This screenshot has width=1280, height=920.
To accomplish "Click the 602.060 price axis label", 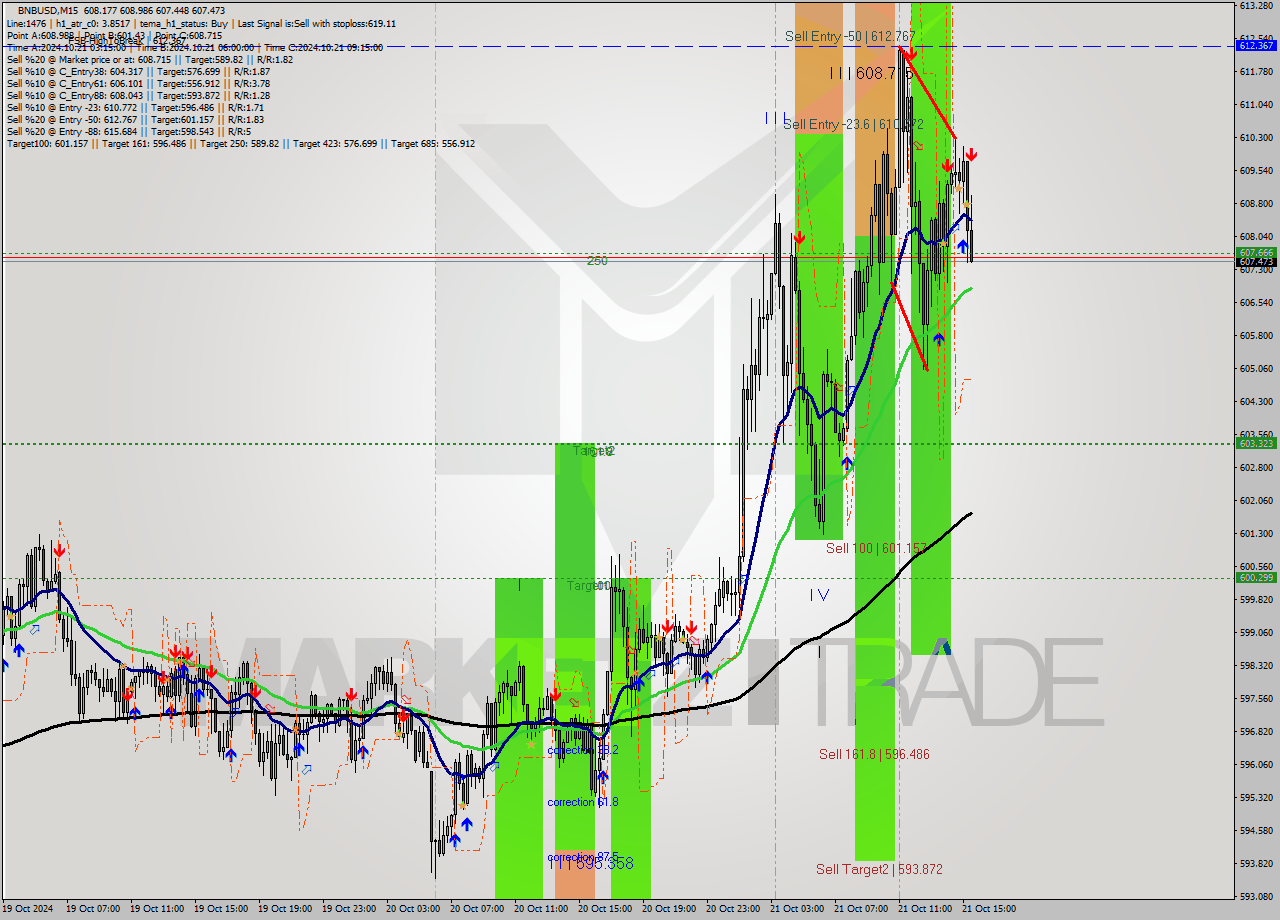I will click(x=1256, y=500).
